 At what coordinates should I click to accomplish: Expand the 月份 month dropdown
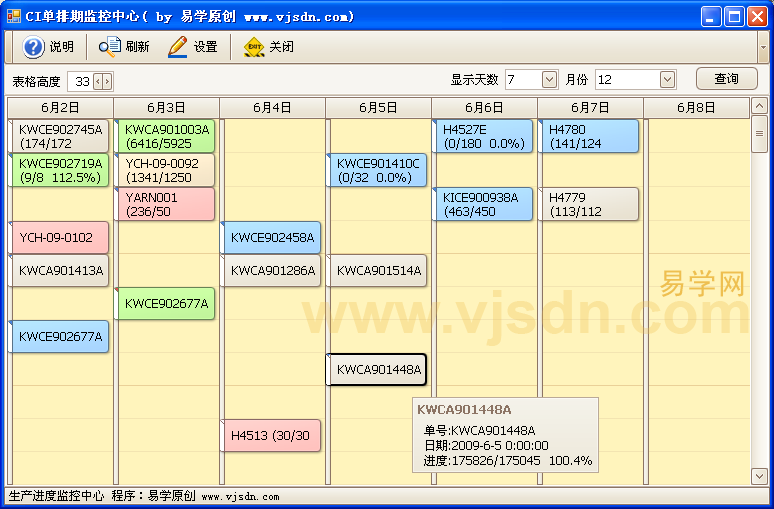[667, 79]
